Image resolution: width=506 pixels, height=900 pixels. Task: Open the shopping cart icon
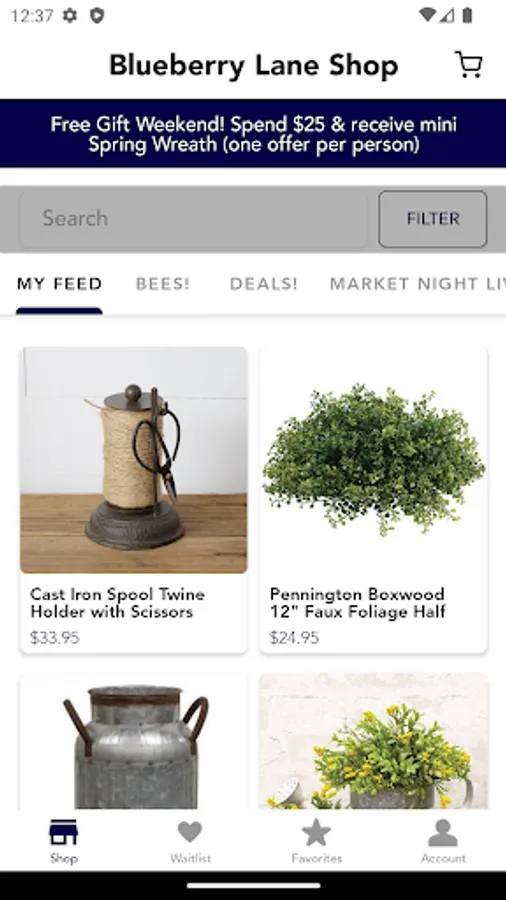(x=469, y=64)
